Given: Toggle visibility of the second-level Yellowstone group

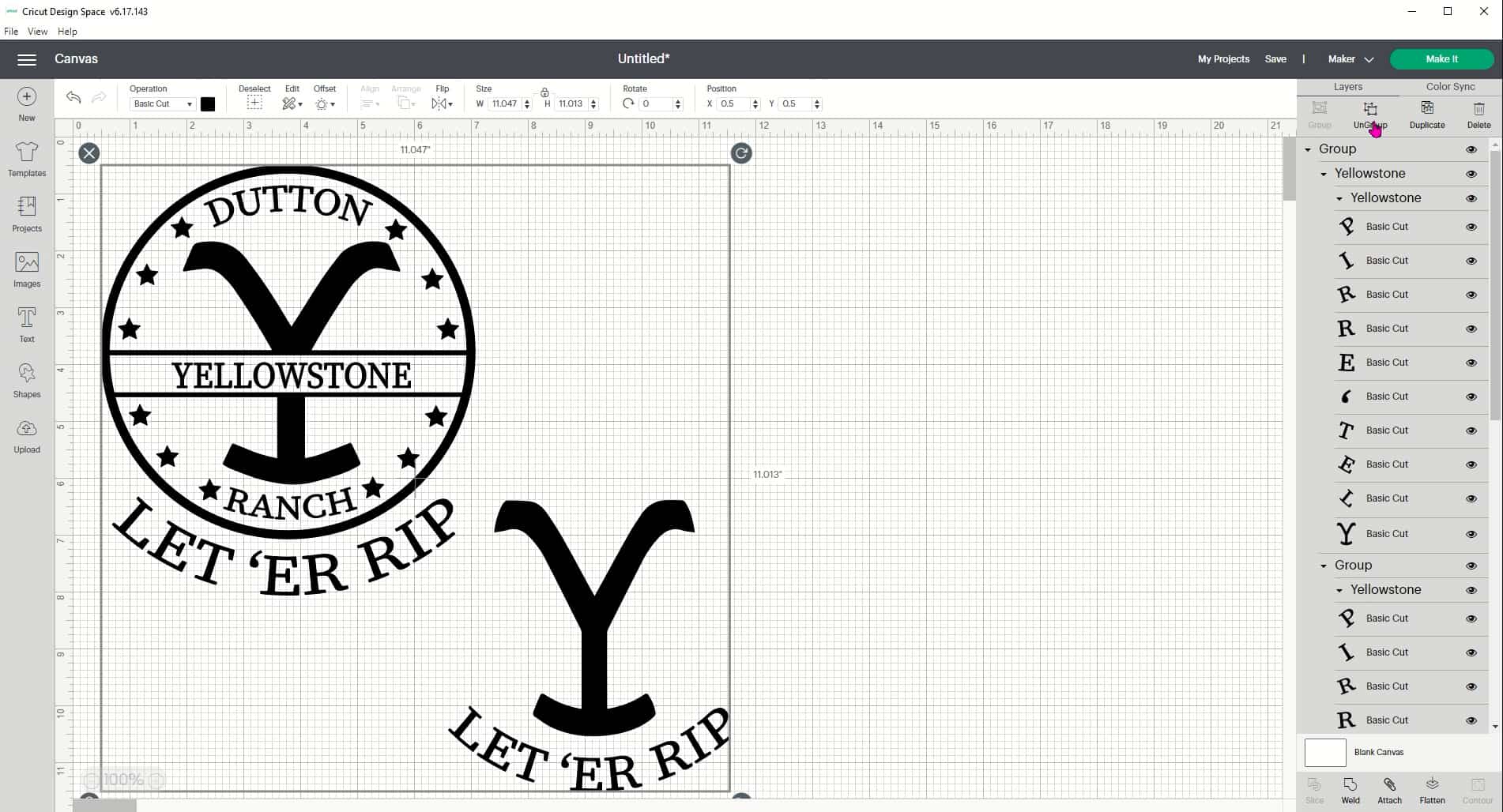Looking at the screenshot, I should point(1471,198).
